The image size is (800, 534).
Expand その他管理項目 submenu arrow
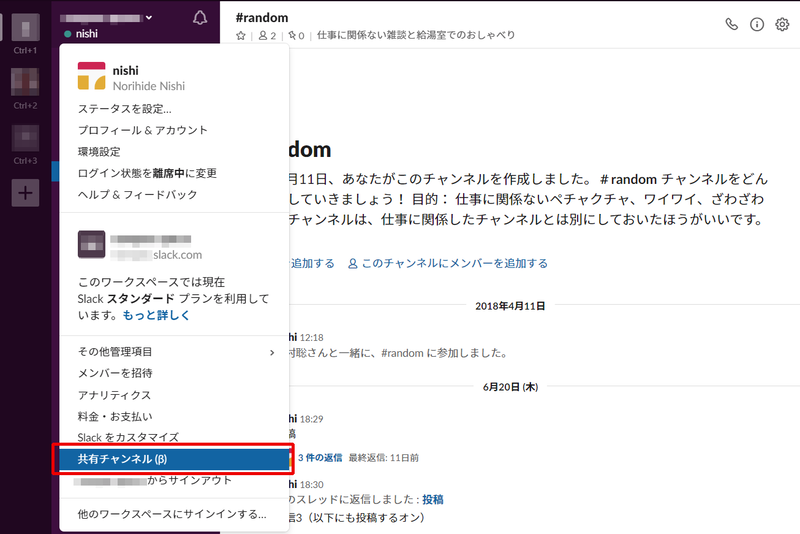tap(272, 352)
